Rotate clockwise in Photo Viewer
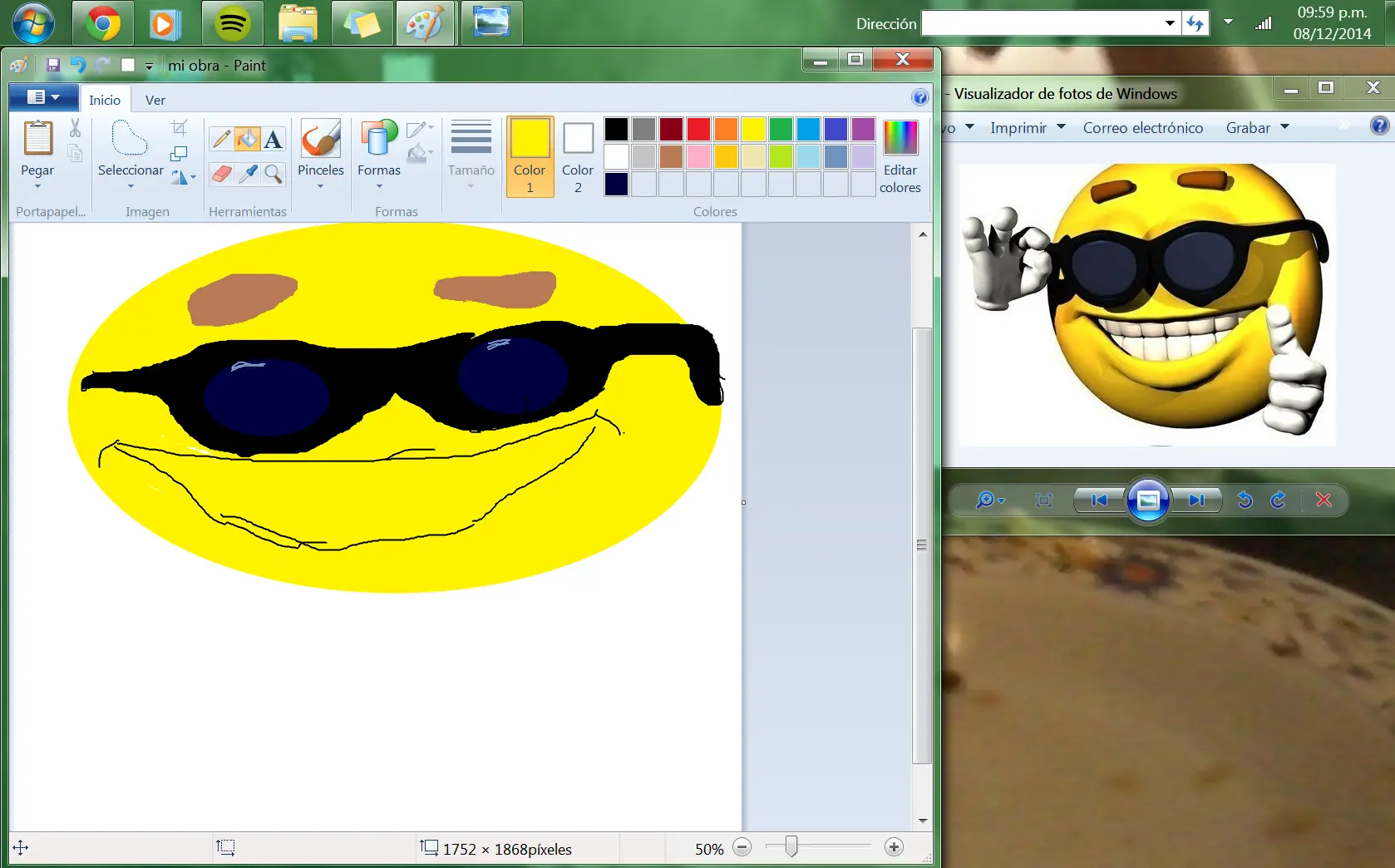The image size is (1395, 868). (1279, 500)
